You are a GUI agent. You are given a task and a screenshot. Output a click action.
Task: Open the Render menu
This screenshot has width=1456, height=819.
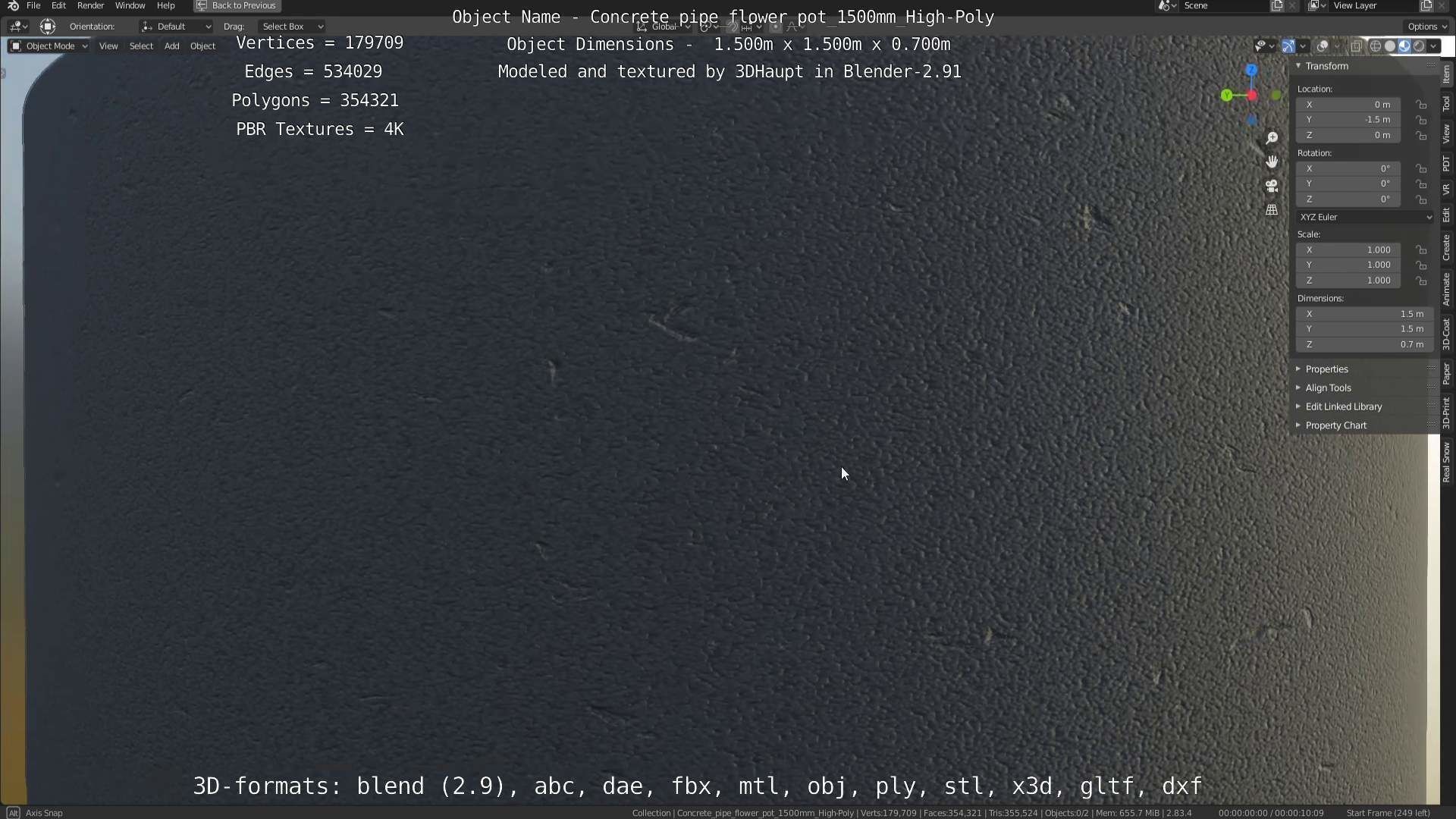pos(90,5)
